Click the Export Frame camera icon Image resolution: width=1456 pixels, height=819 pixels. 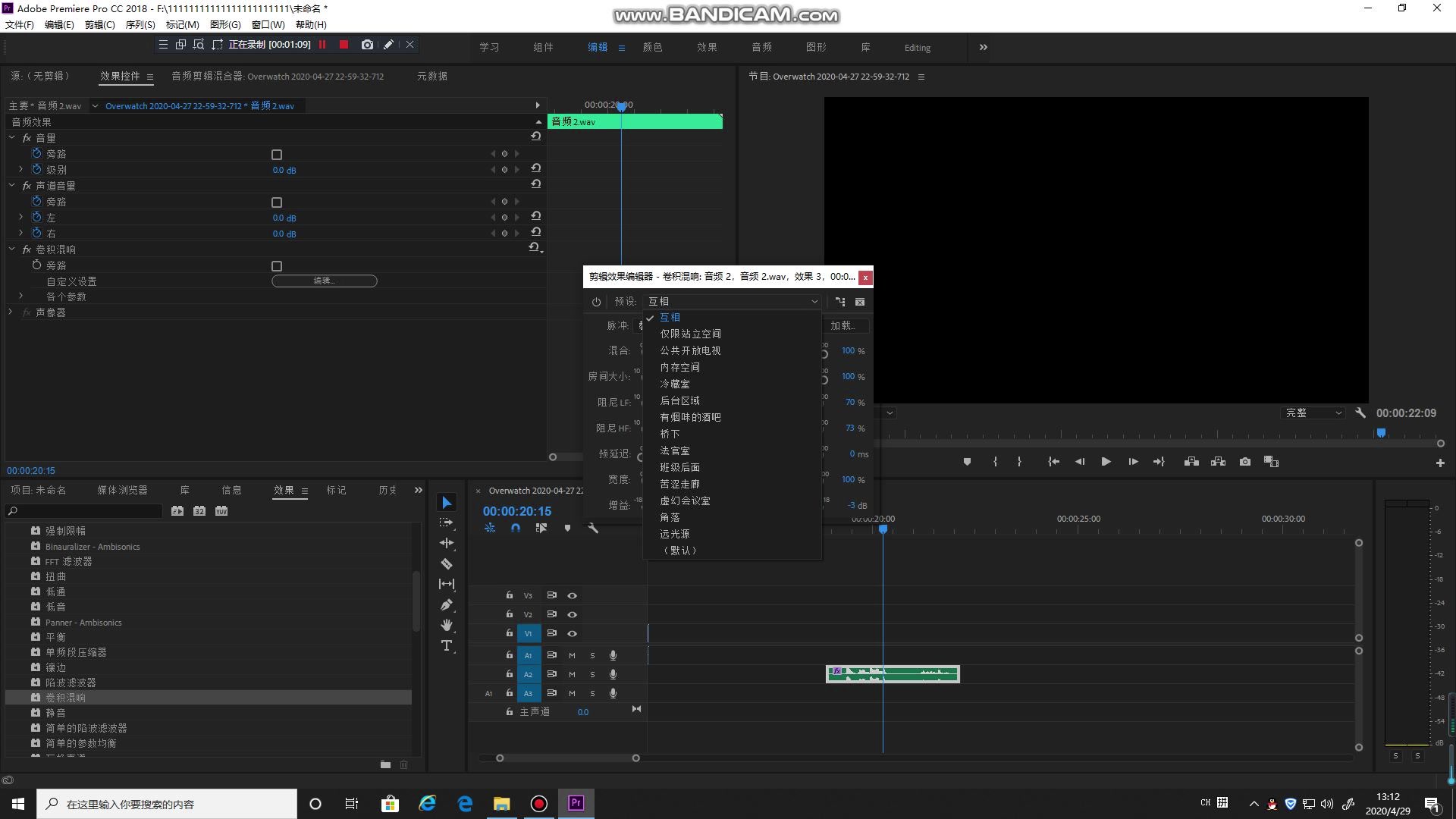pos(1244,462)
